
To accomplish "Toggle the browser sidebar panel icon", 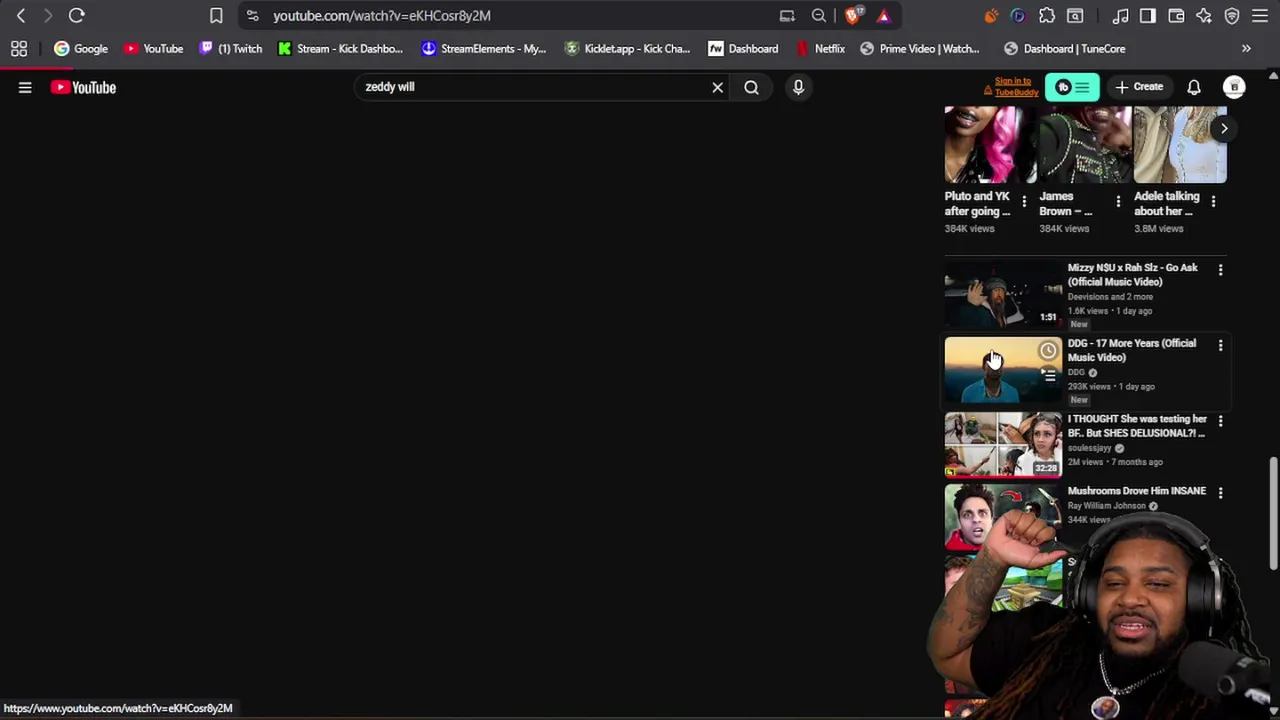I will point(1148,16).
